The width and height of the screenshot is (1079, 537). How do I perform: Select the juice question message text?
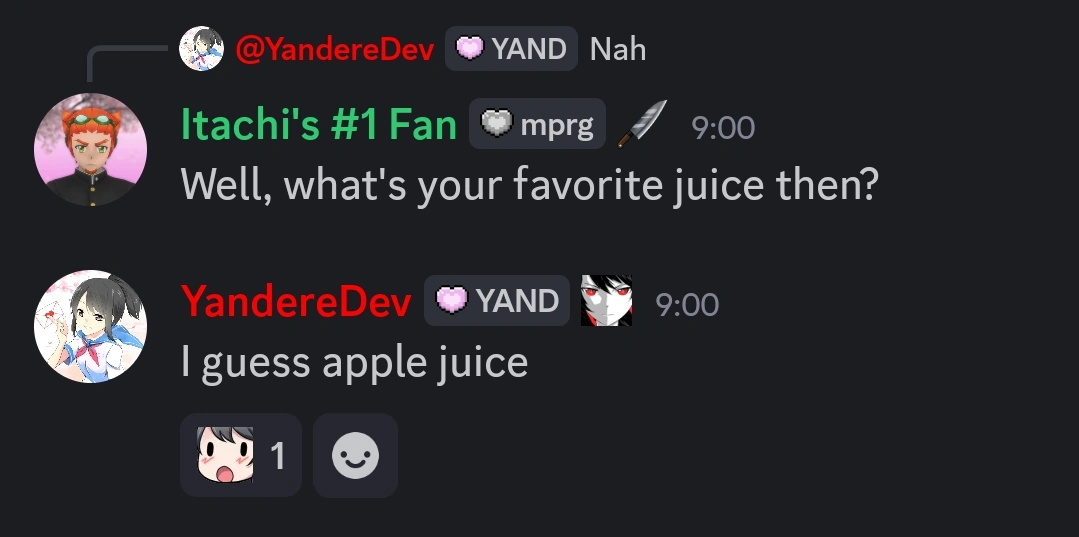[530, 186]
